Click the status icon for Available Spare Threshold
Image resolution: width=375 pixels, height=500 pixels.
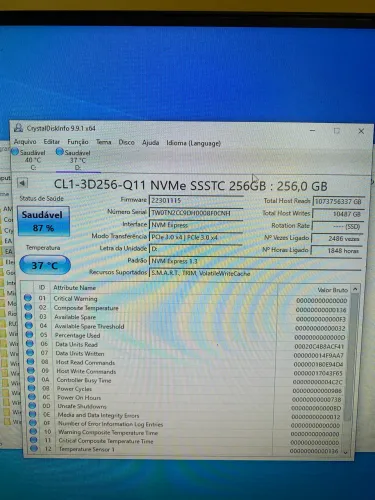click(x=29, y=325)
